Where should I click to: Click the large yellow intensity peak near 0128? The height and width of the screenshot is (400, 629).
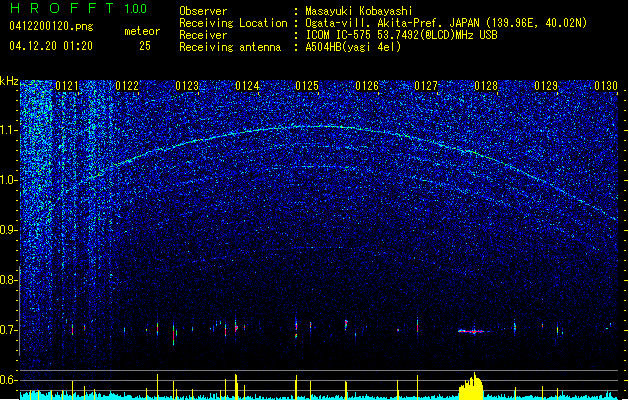(471, 386)
